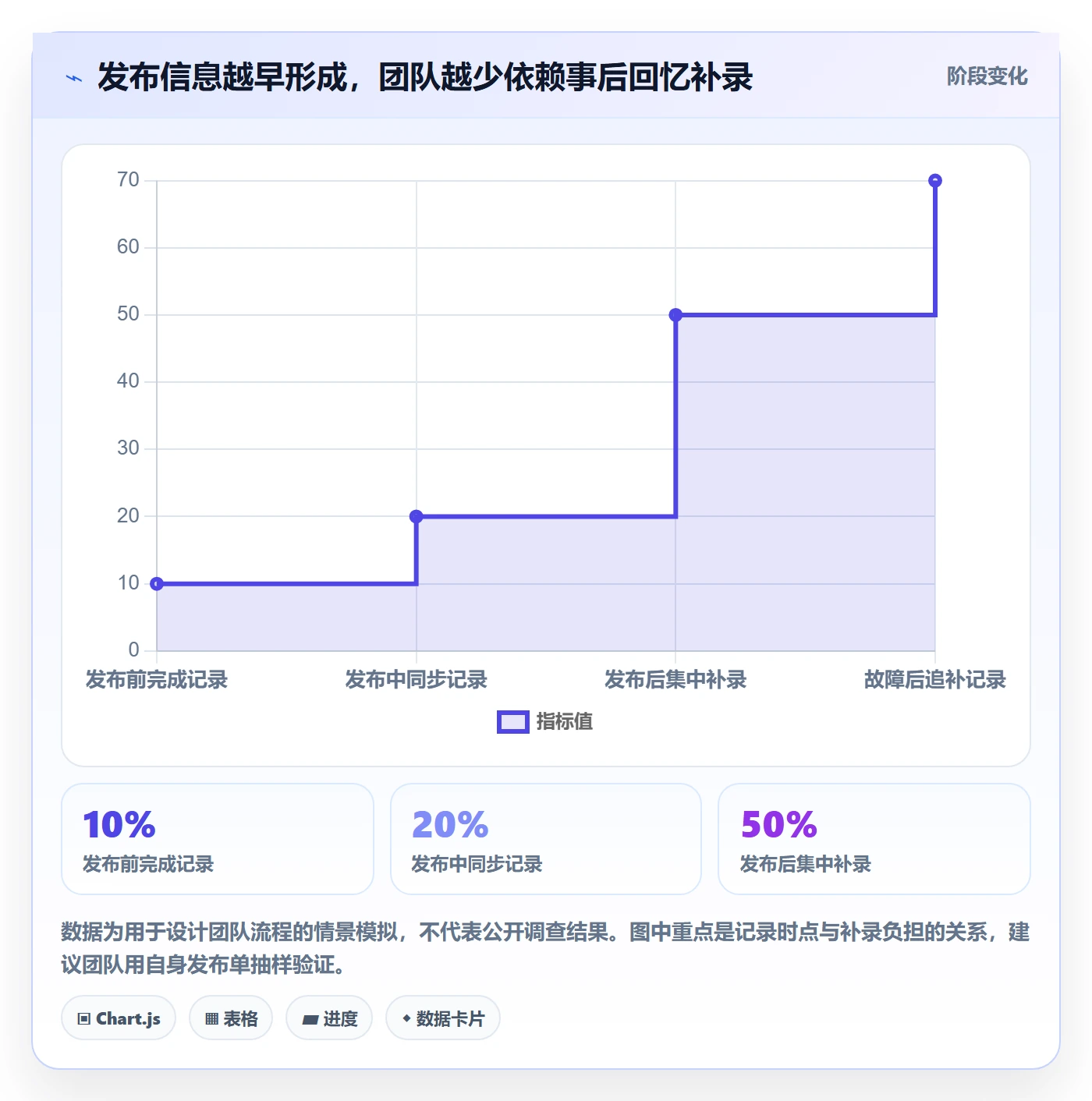This screenshot has height=1101, width=1092.
Task: Click the bar icon in 进度 tag
Action: pos(310,1019)
